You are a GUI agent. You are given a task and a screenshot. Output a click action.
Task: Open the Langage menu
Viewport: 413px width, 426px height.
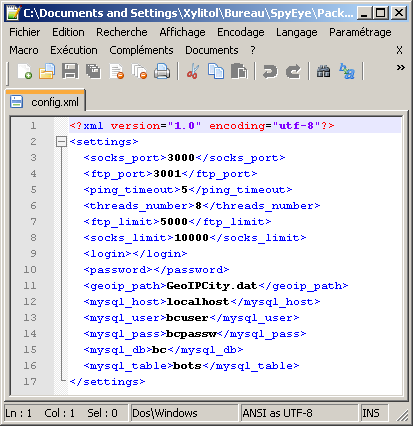coord(297,32)
